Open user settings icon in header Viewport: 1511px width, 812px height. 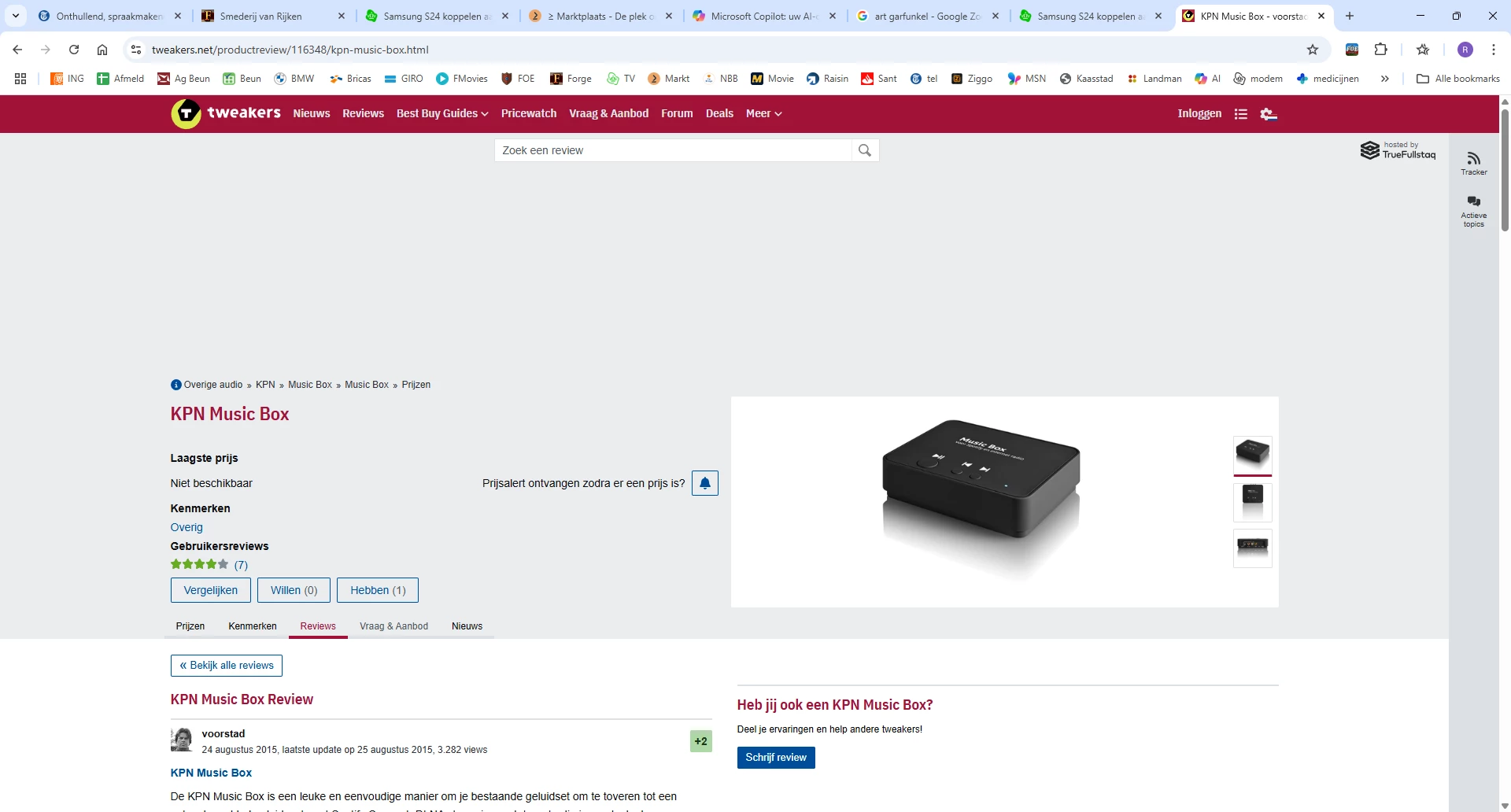tap(1268, 114)
